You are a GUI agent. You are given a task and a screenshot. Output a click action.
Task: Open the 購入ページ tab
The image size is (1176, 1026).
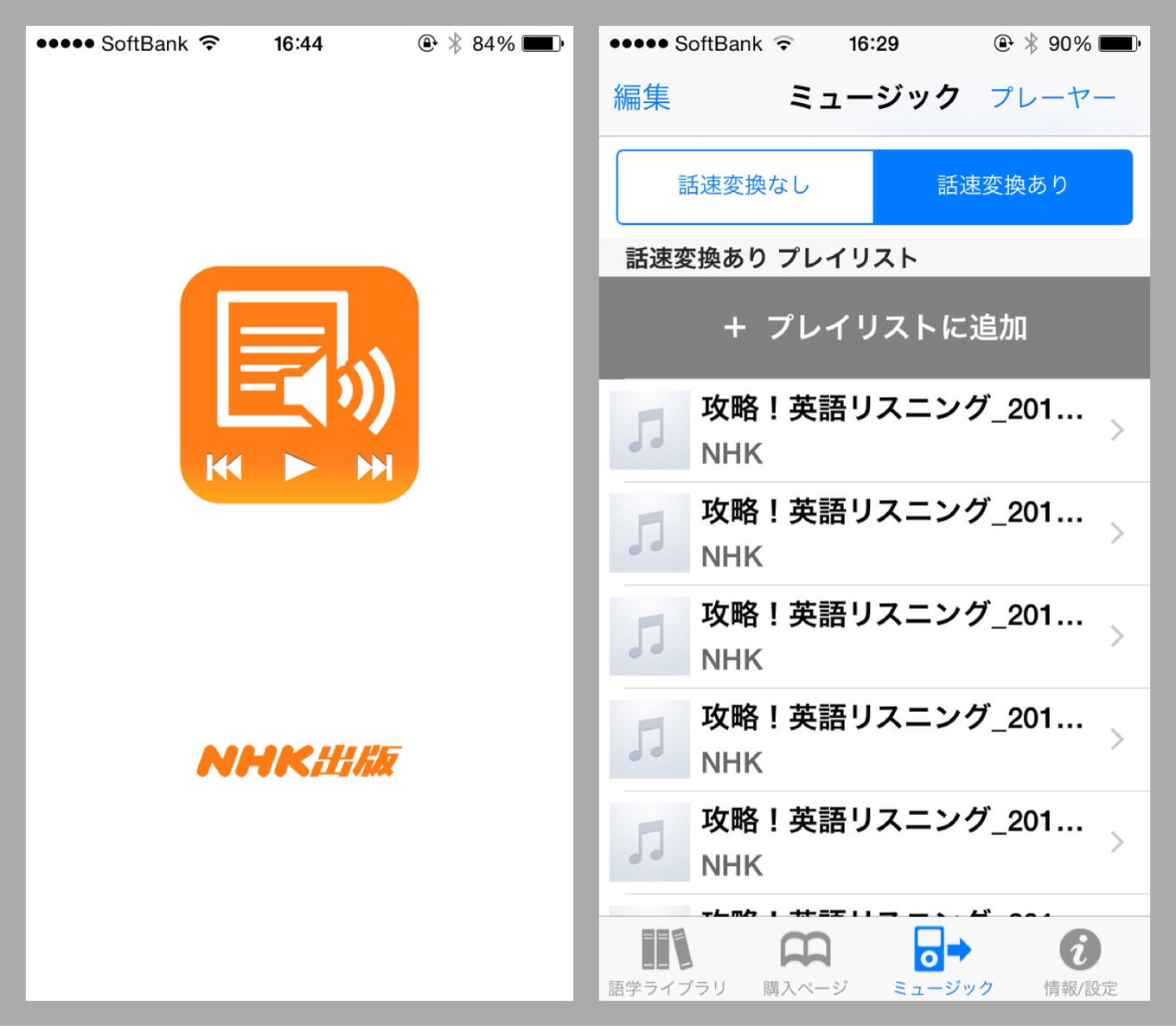(805, 960)
